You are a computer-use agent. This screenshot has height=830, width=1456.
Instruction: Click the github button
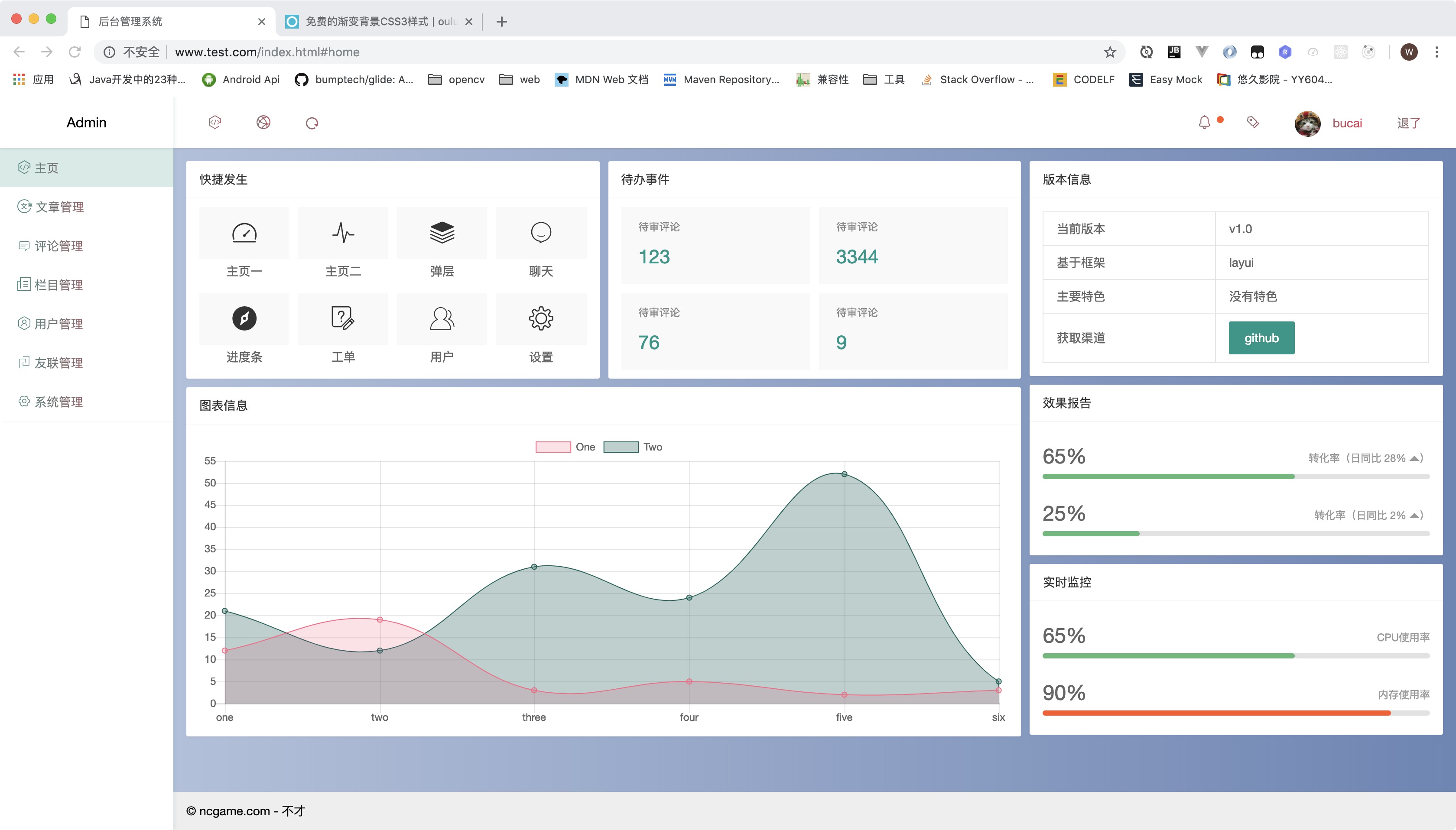[x=1261, y=338]
